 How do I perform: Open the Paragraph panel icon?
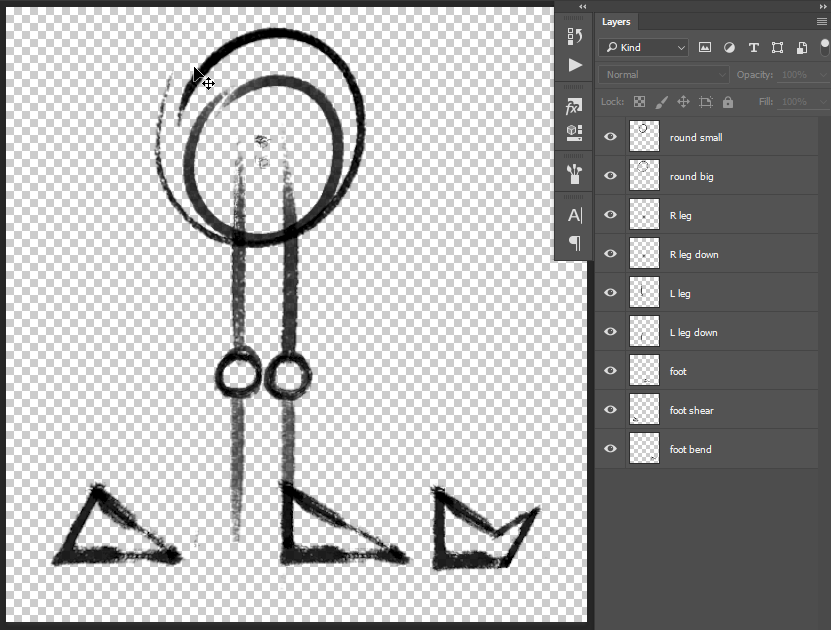(574, 243)
